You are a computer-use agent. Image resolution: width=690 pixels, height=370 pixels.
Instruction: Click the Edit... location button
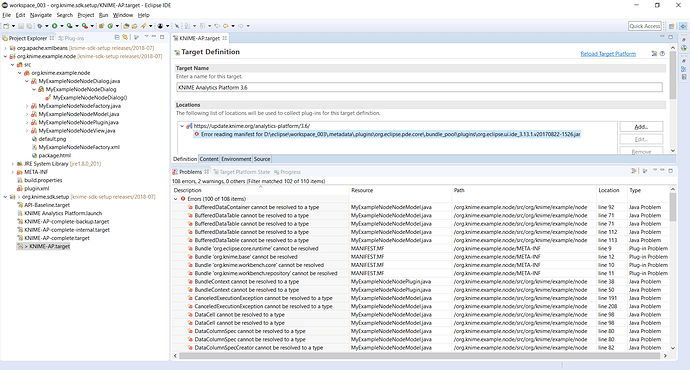coord(641,139)
